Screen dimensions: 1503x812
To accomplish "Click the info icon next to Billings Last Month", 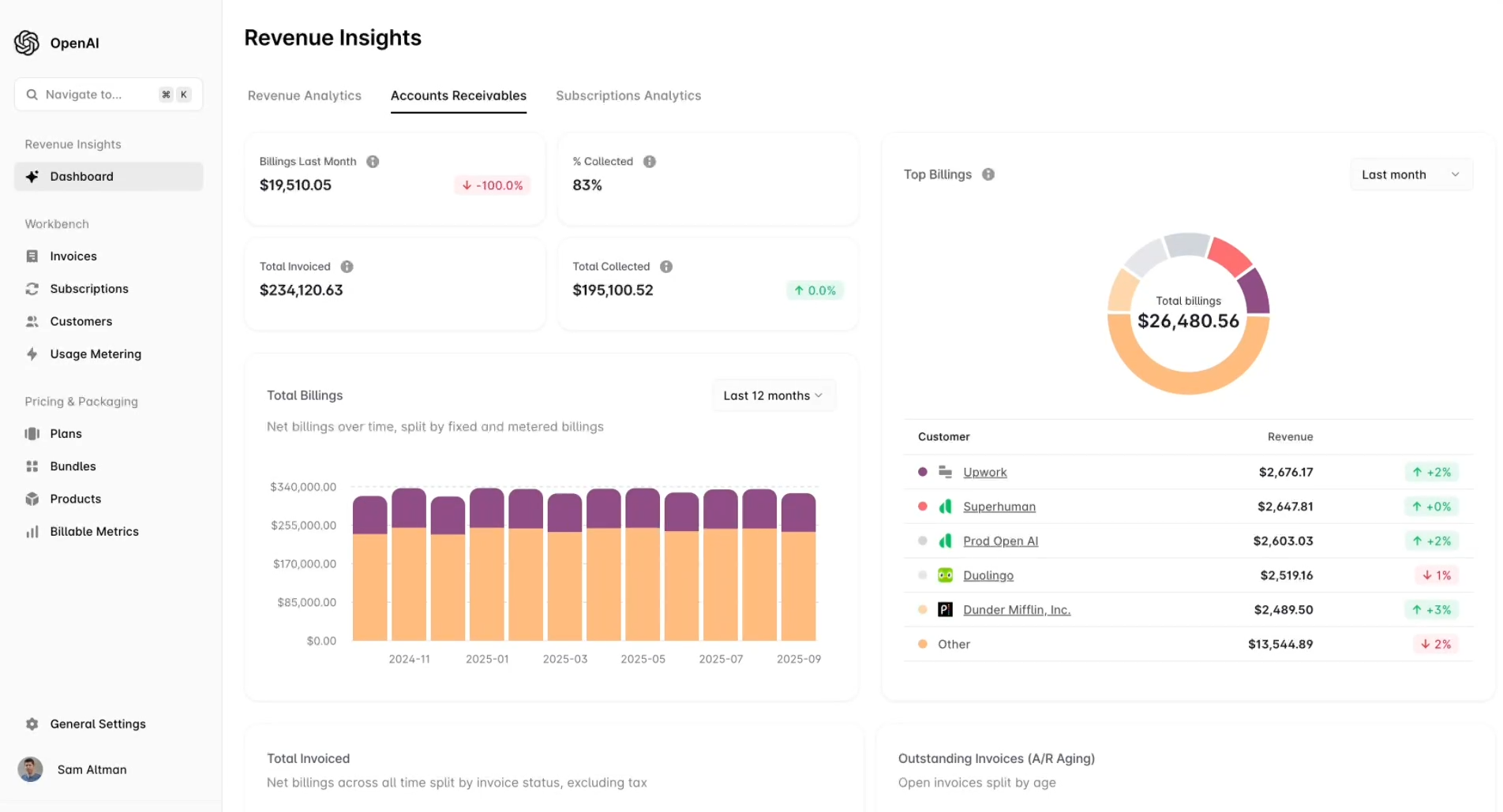I will click(372, 161).
